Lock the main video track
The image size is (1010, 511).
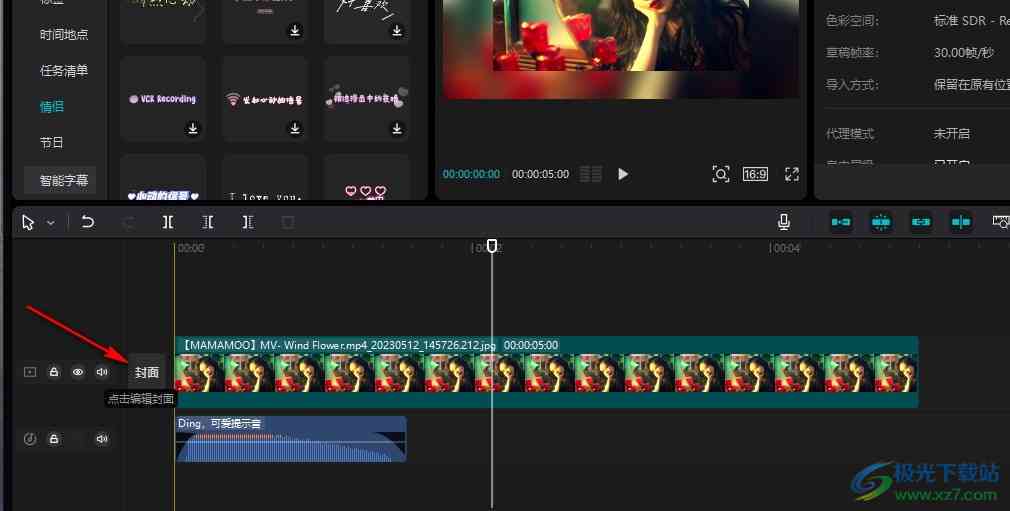click(54, 372)
